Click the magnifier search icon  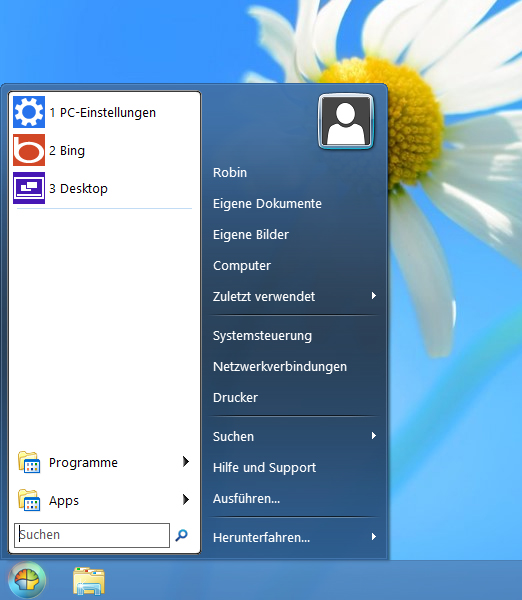pos(181,535)
